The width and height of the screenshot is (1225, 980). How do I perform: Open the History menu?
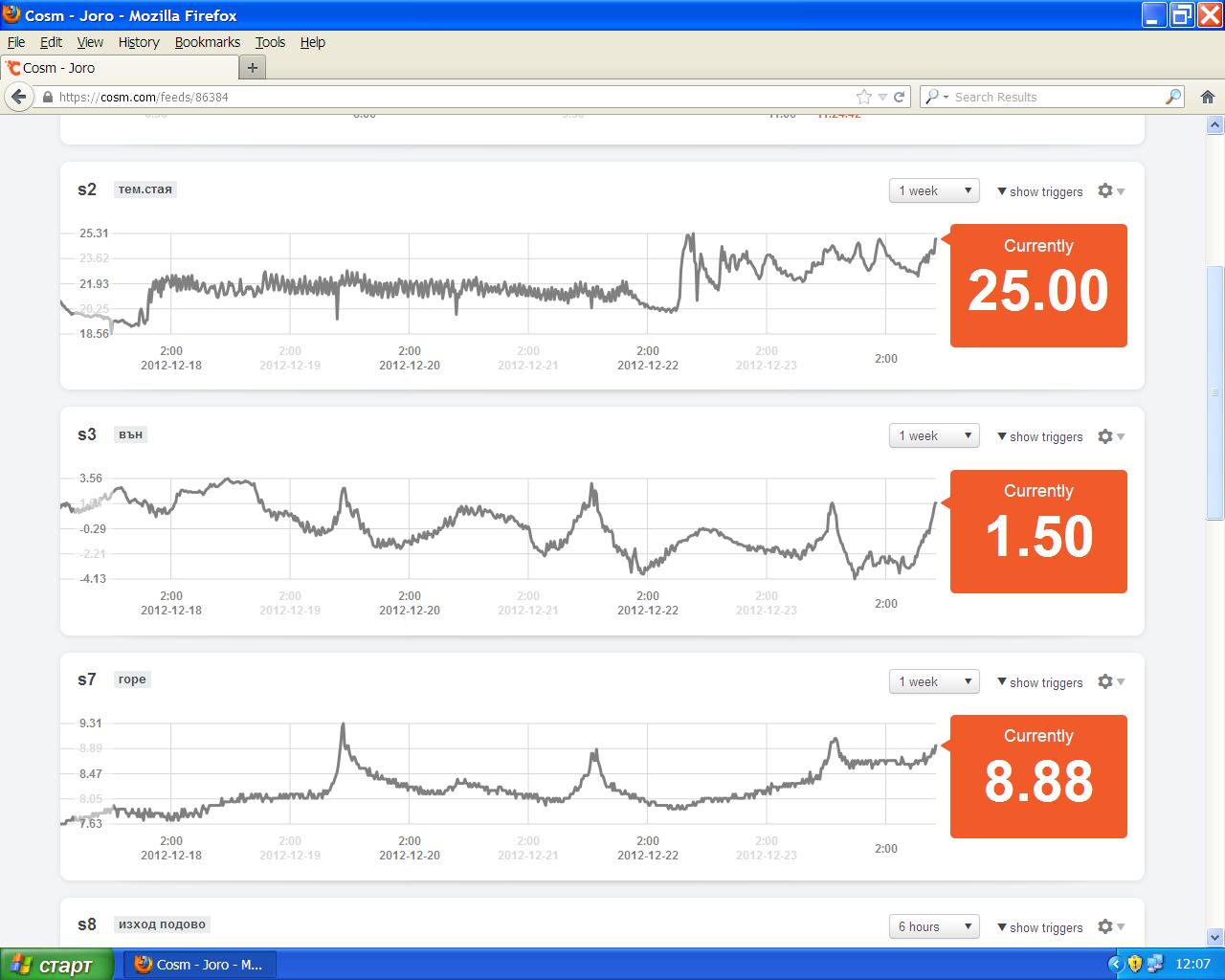pyautogui.click(x=139, y=42)
